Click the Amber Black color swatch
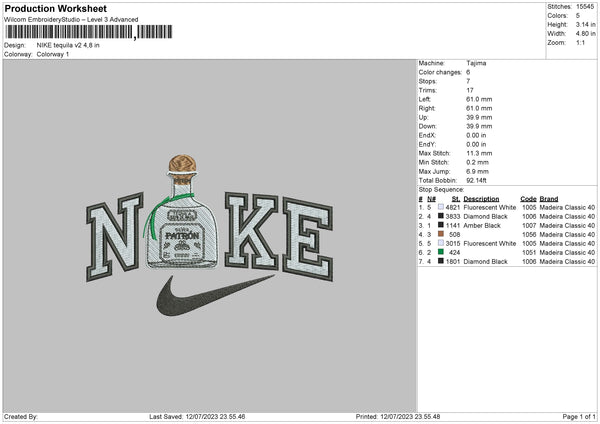The width and height of the screenshot is (600, 424). pos(441,225)
